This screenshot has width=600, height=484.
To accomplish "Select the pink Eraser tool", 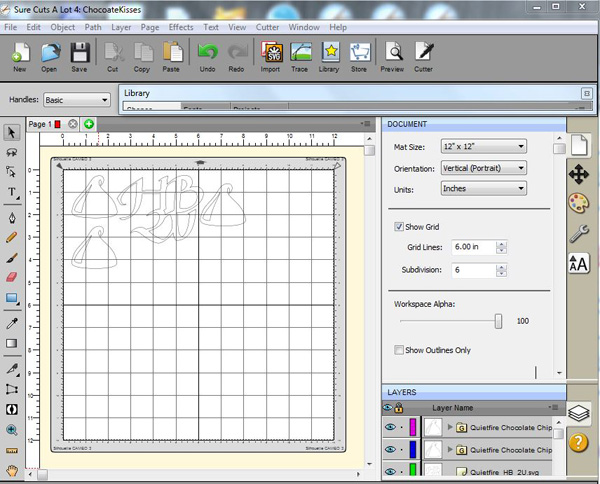I will [12, 277].
